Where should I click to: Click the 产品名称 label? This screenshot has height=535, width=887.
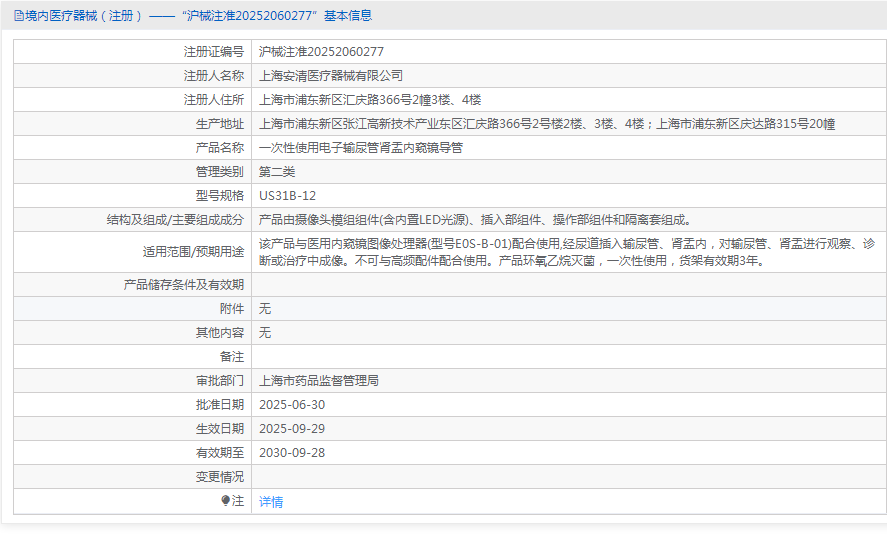[220, 148]
